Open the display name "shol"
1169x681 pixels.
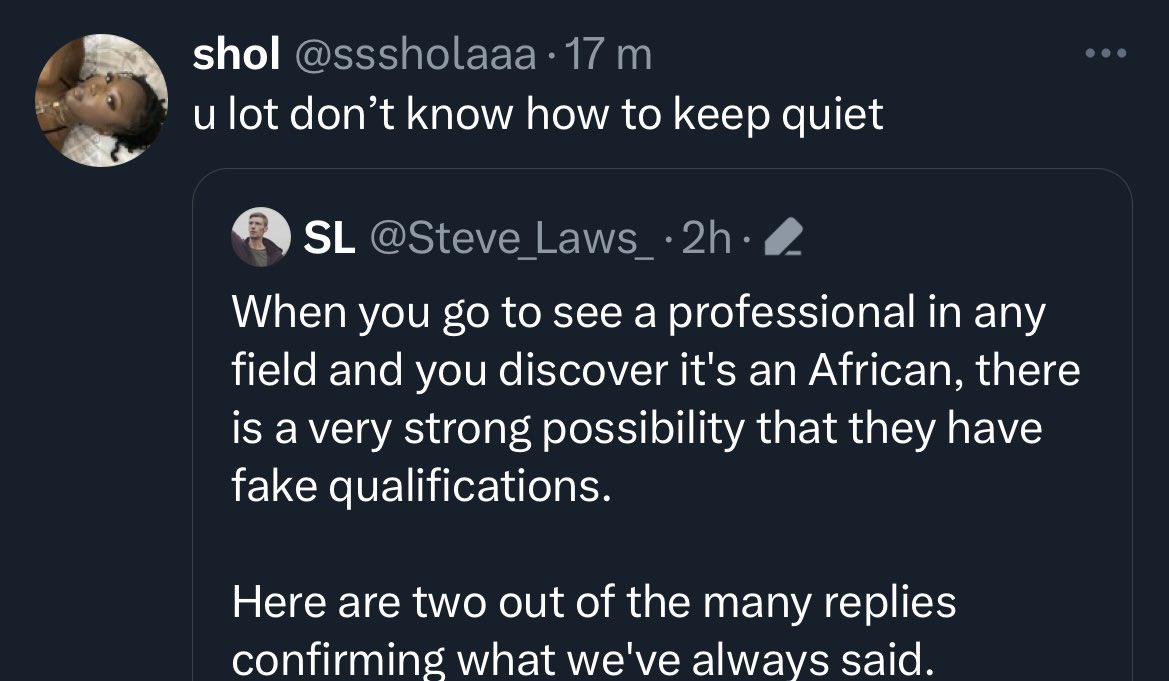tap(235, 55)
